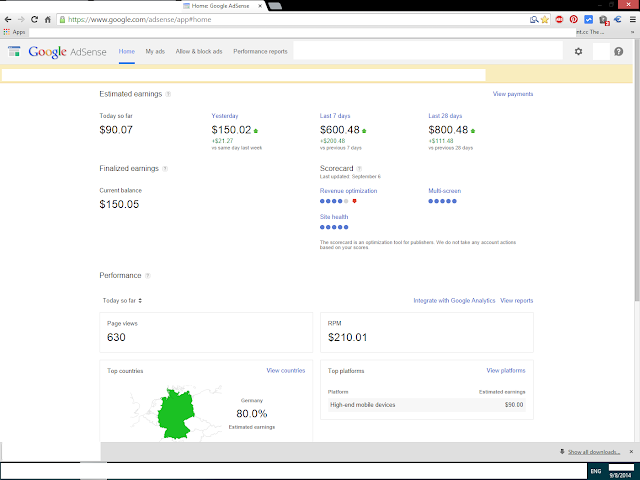Click the help icon beside Finalized earnings
Viewport: 640px width, 480px height.
coord(165,169)
